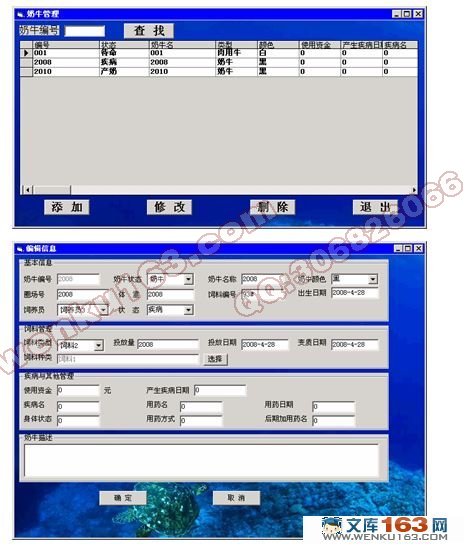Image resolution: width=469 pixels, height=547 pixels.
Task: Click the 类型 column header
Action: tap(237, 45)
